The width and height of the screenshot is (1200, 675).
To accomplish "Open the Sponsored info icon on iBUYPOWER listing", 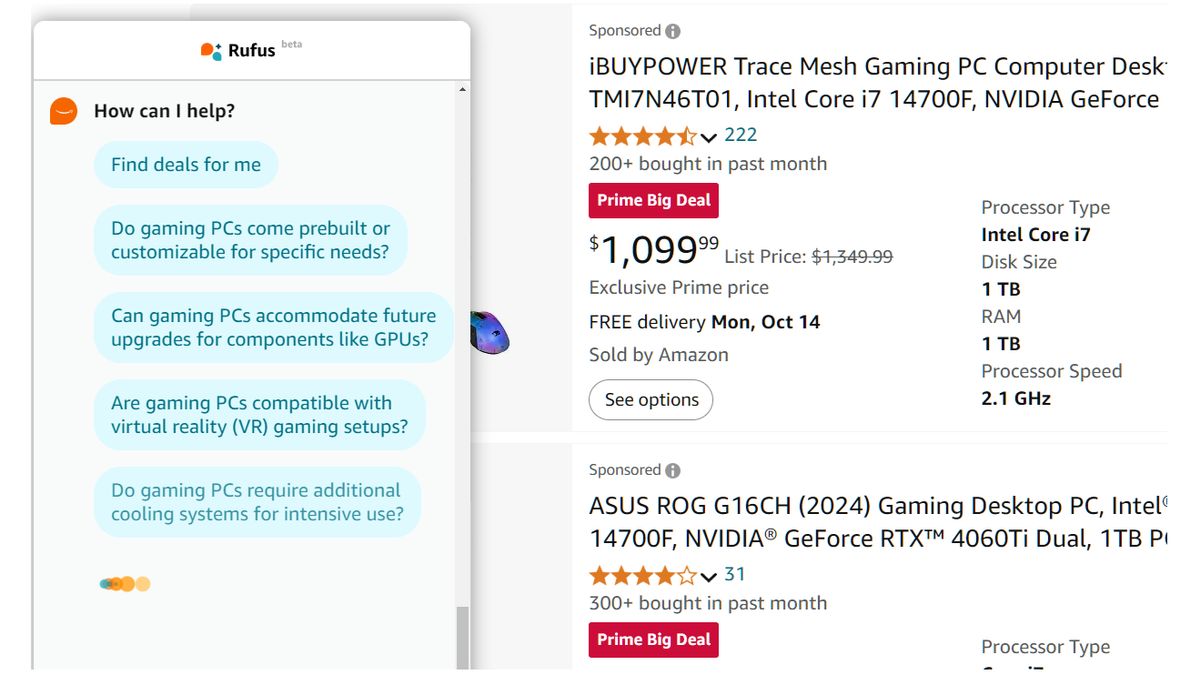I will tap(674, 30).
